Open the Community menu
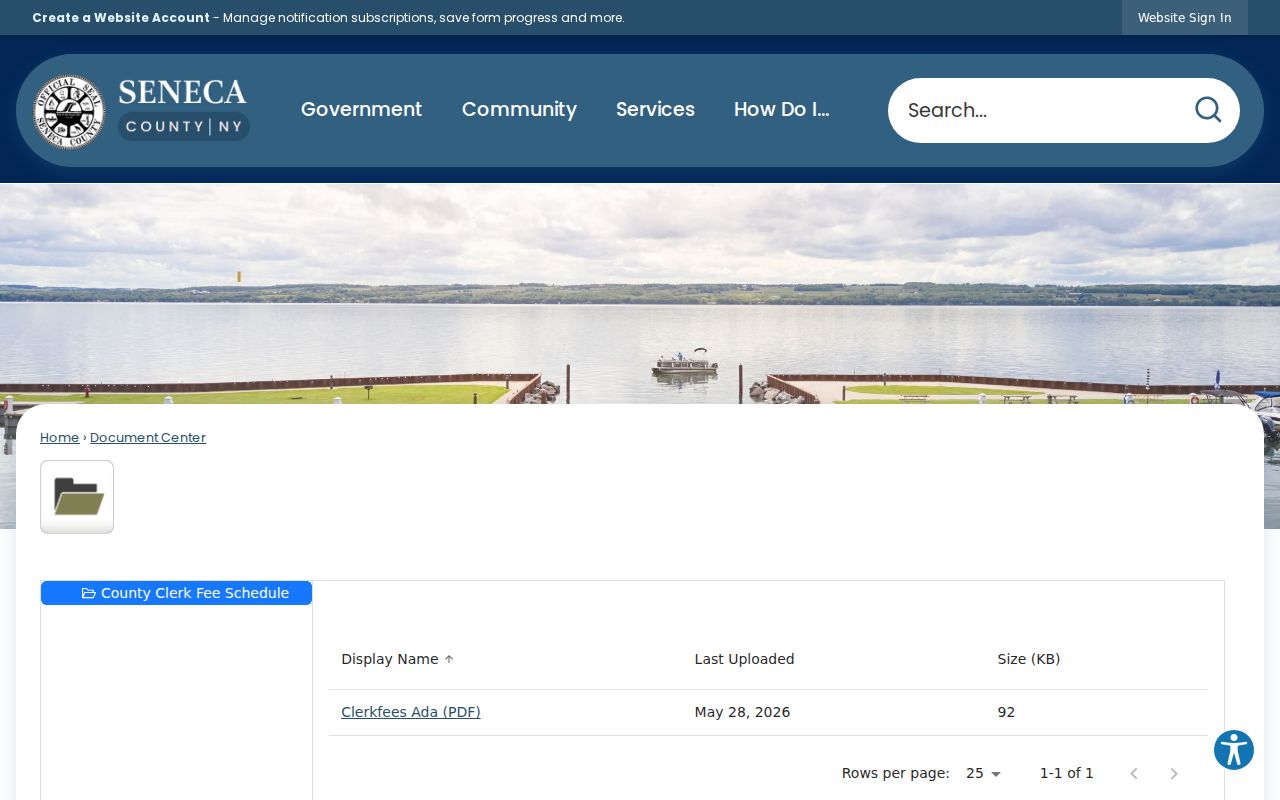This screenshot has width=1280, height=800. click(x=519, y=110)
